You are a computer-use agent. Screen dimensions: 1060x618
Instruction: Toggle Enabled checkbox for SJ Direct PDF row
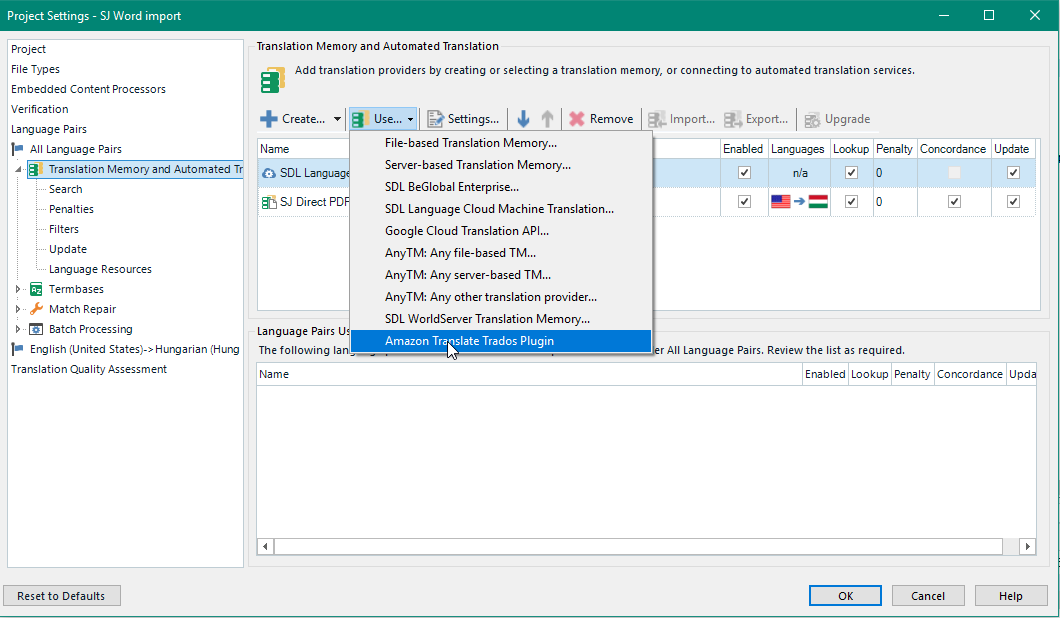tap(744, 201)
